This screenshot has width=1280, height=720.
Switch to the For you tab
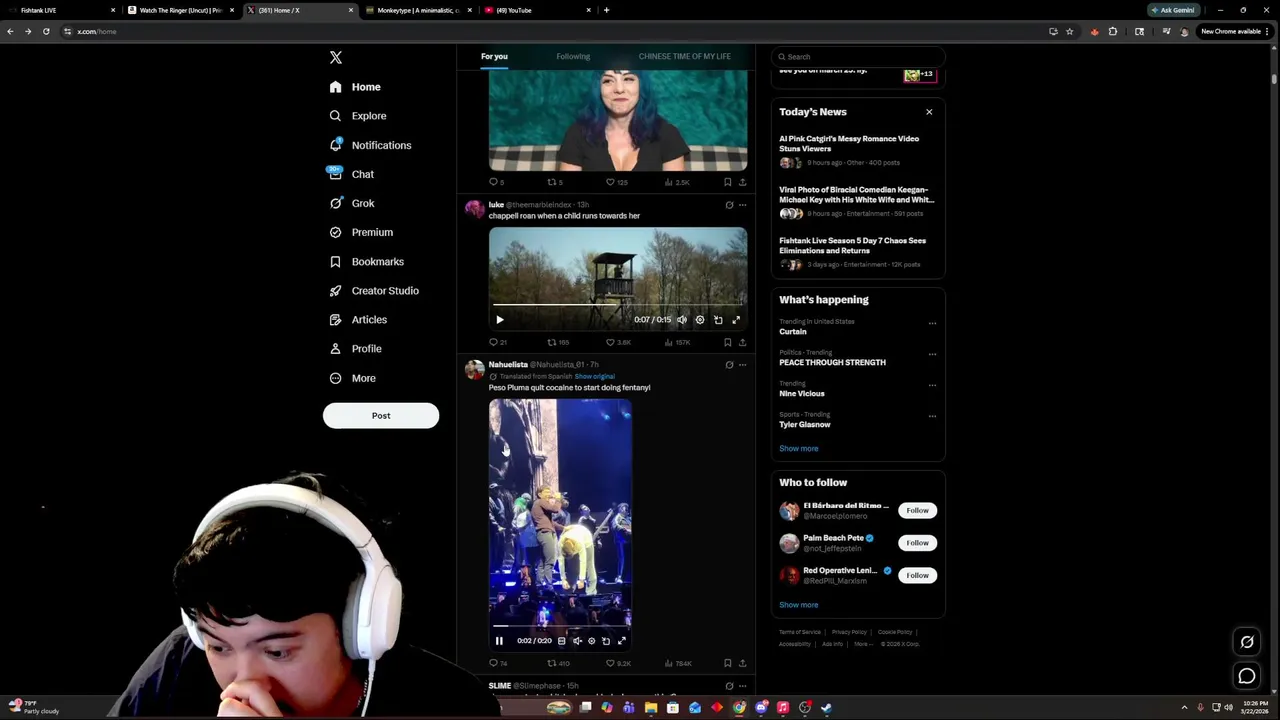click(x=494, y=56)
